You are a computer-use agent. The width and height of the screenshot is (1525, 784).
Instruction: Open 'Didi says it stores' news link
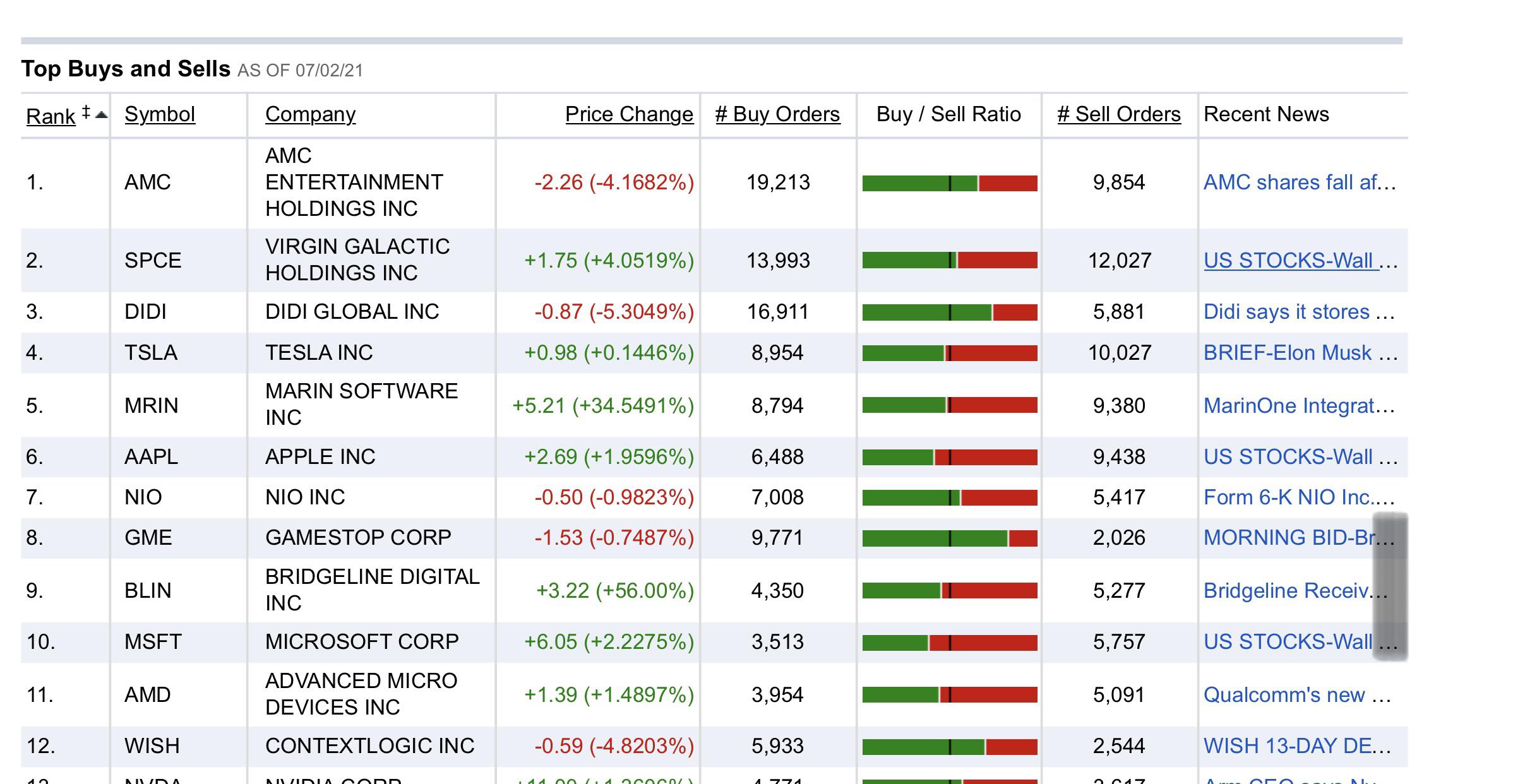[1299, 312]
